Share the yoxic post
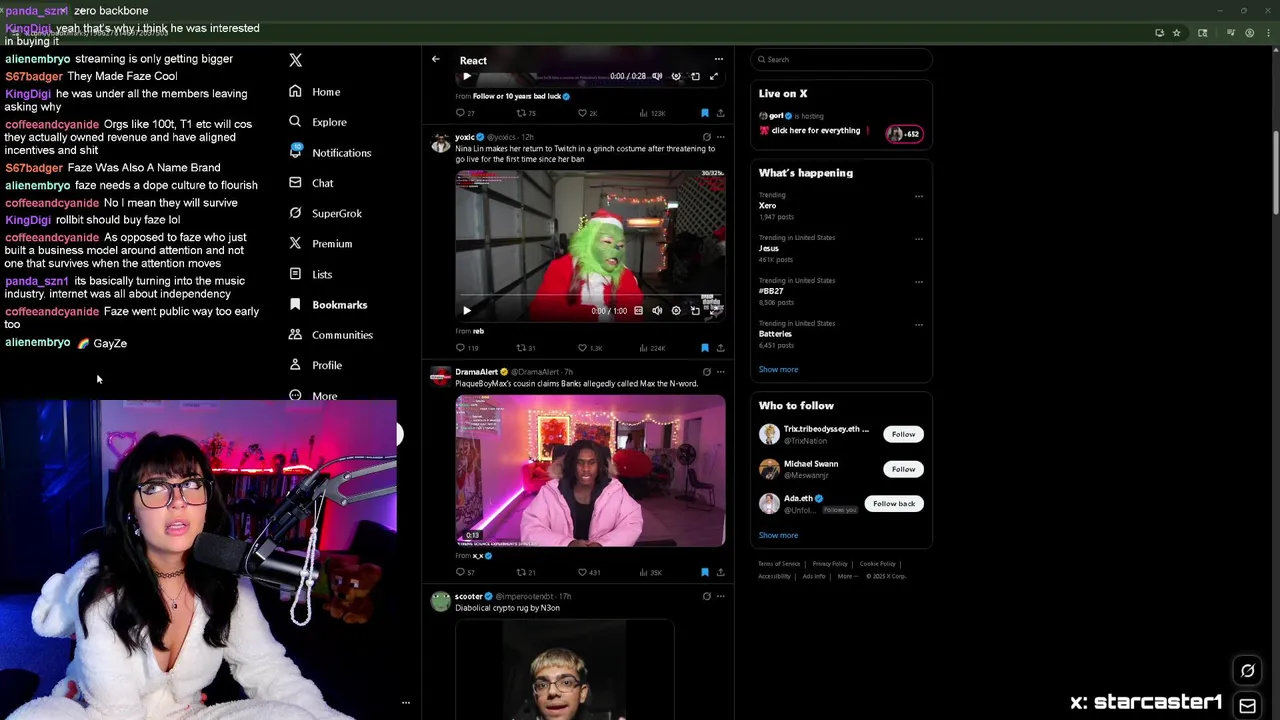 tap(720, 348)
